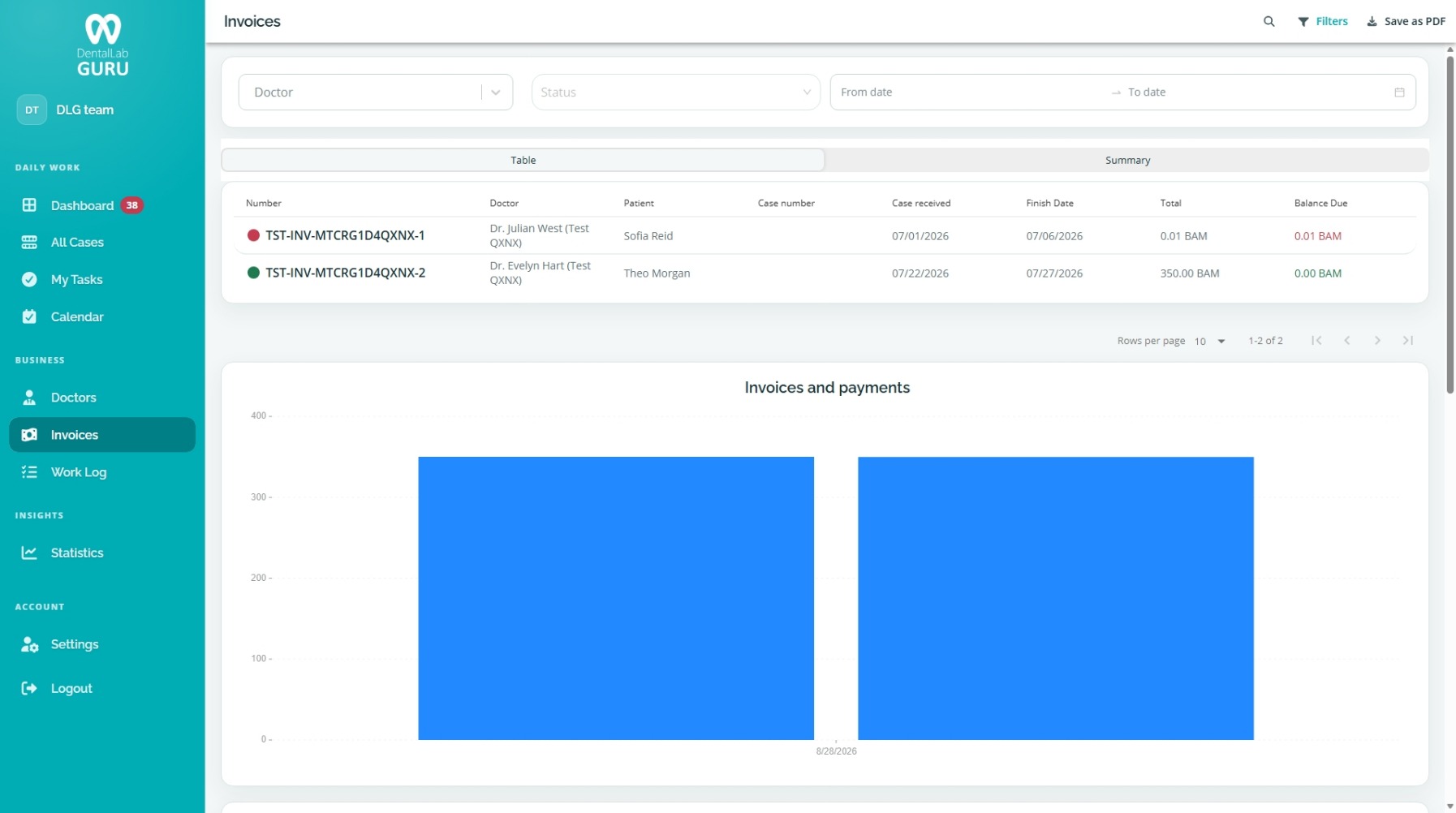Open the DT user avatar

32,110
